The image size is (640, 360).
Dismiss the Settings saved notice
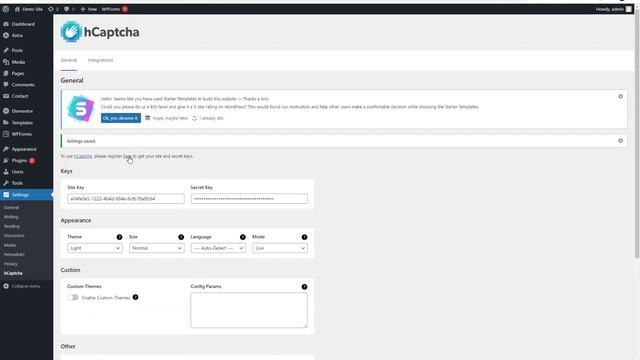(x=620, y=141)
